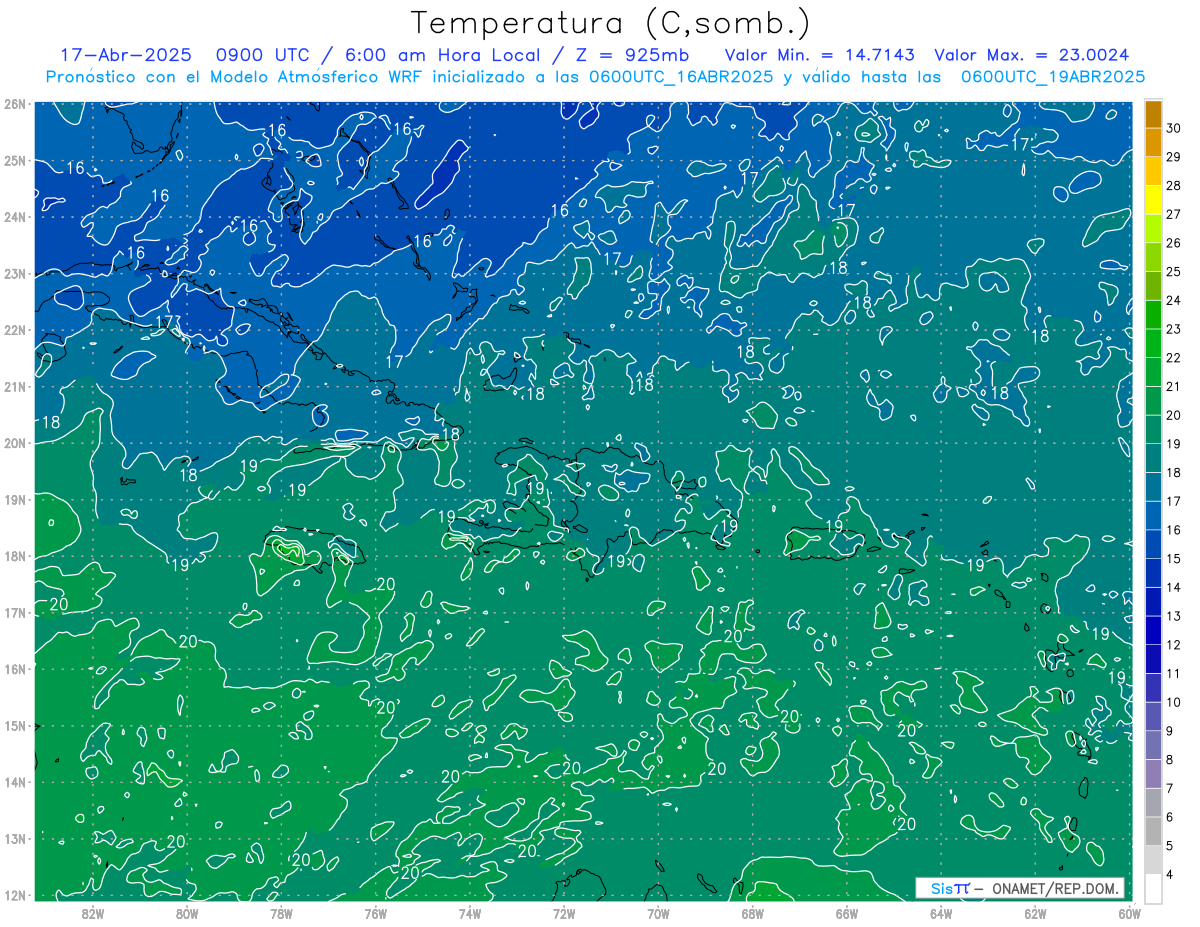
Task: Click the color bar label 30
Action: 1174,128
